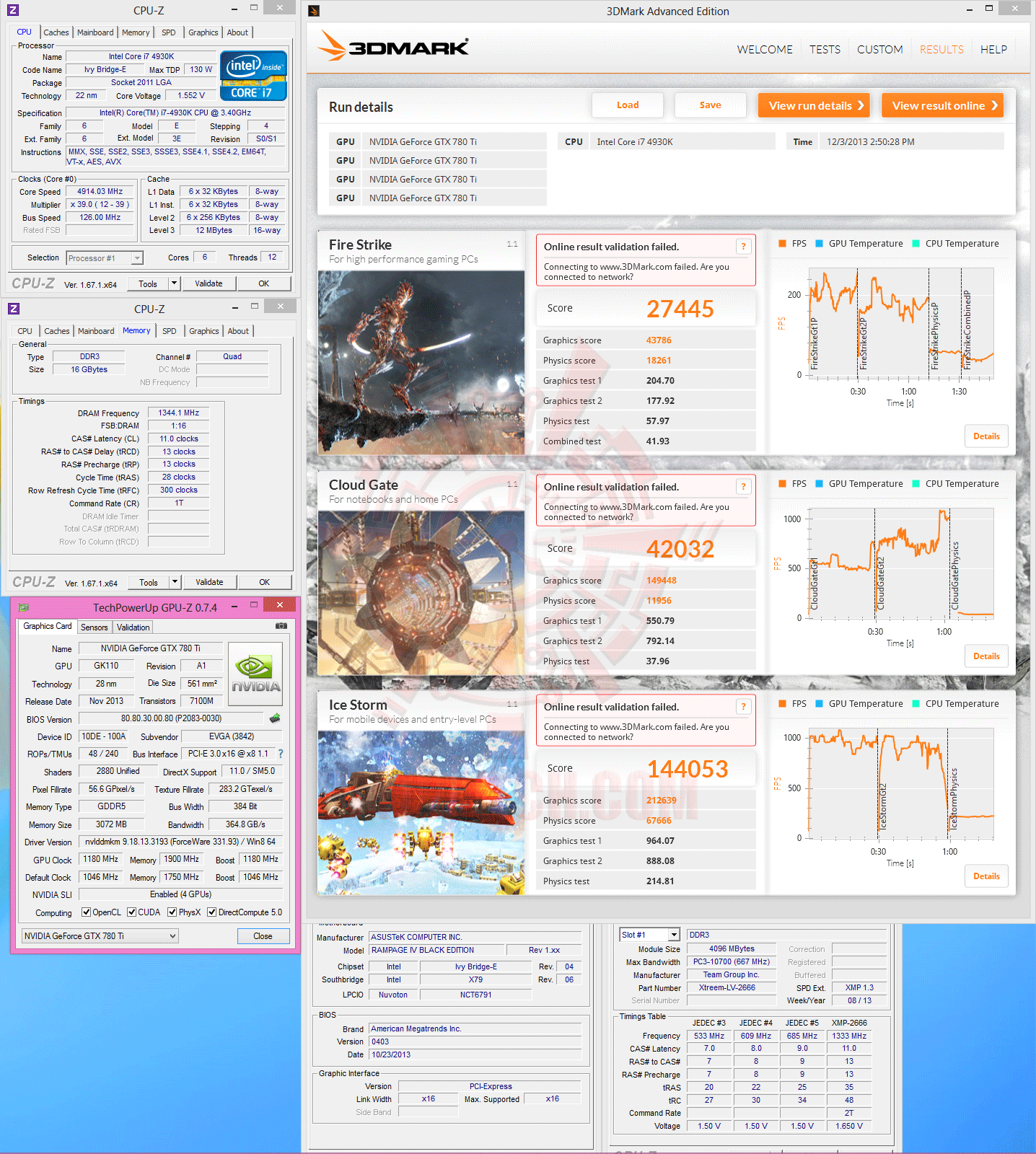This screenshot has height=1154, width=1036.
Task: Go to the WELCOME section in 3DMark
Action: coord(765,50)
